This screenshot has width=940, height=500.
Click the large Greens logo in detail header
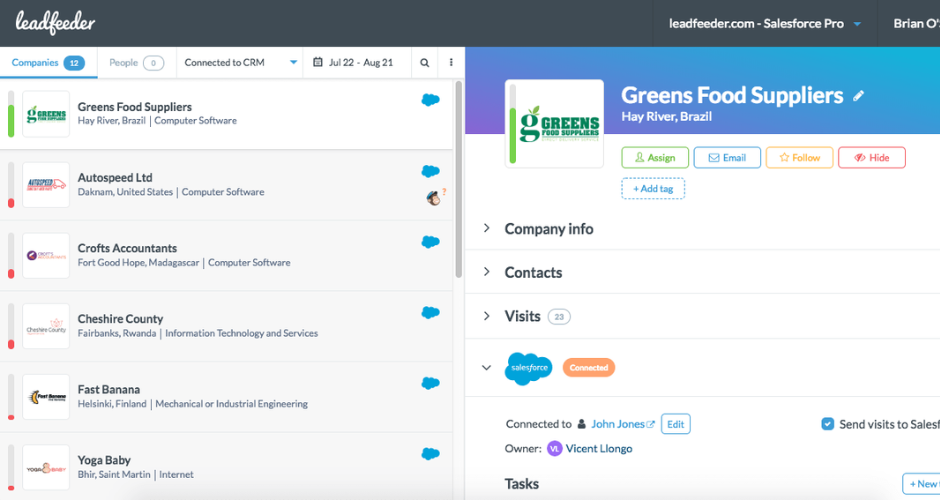pos(555,124)
